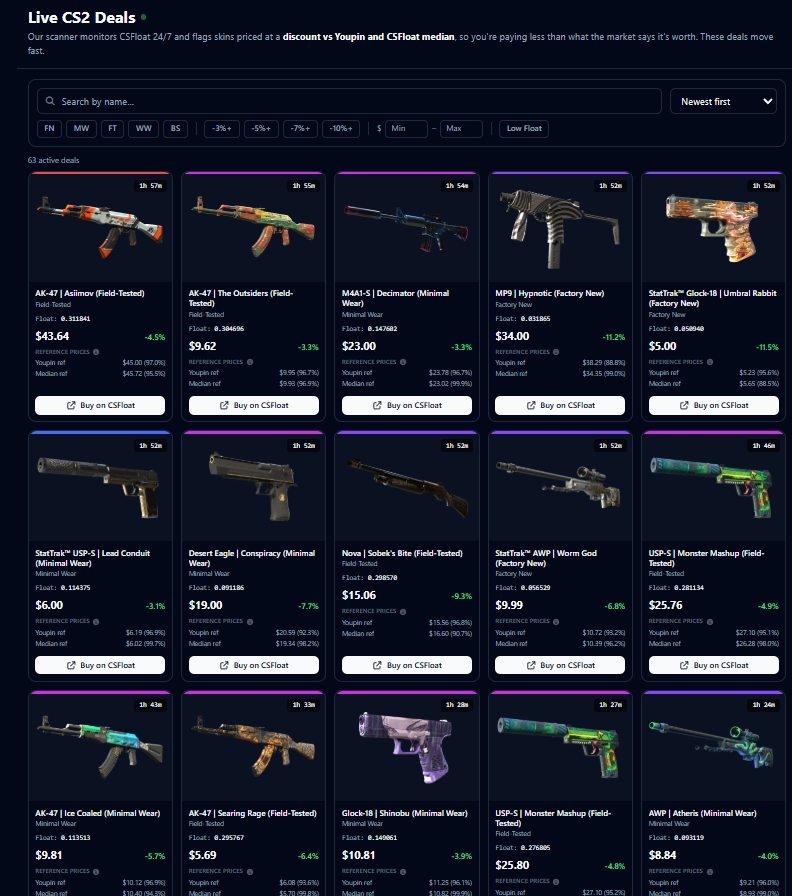
Task: Click info icon on Nova Sobek's Bite reference prices
Action: [x=403, y=612]
